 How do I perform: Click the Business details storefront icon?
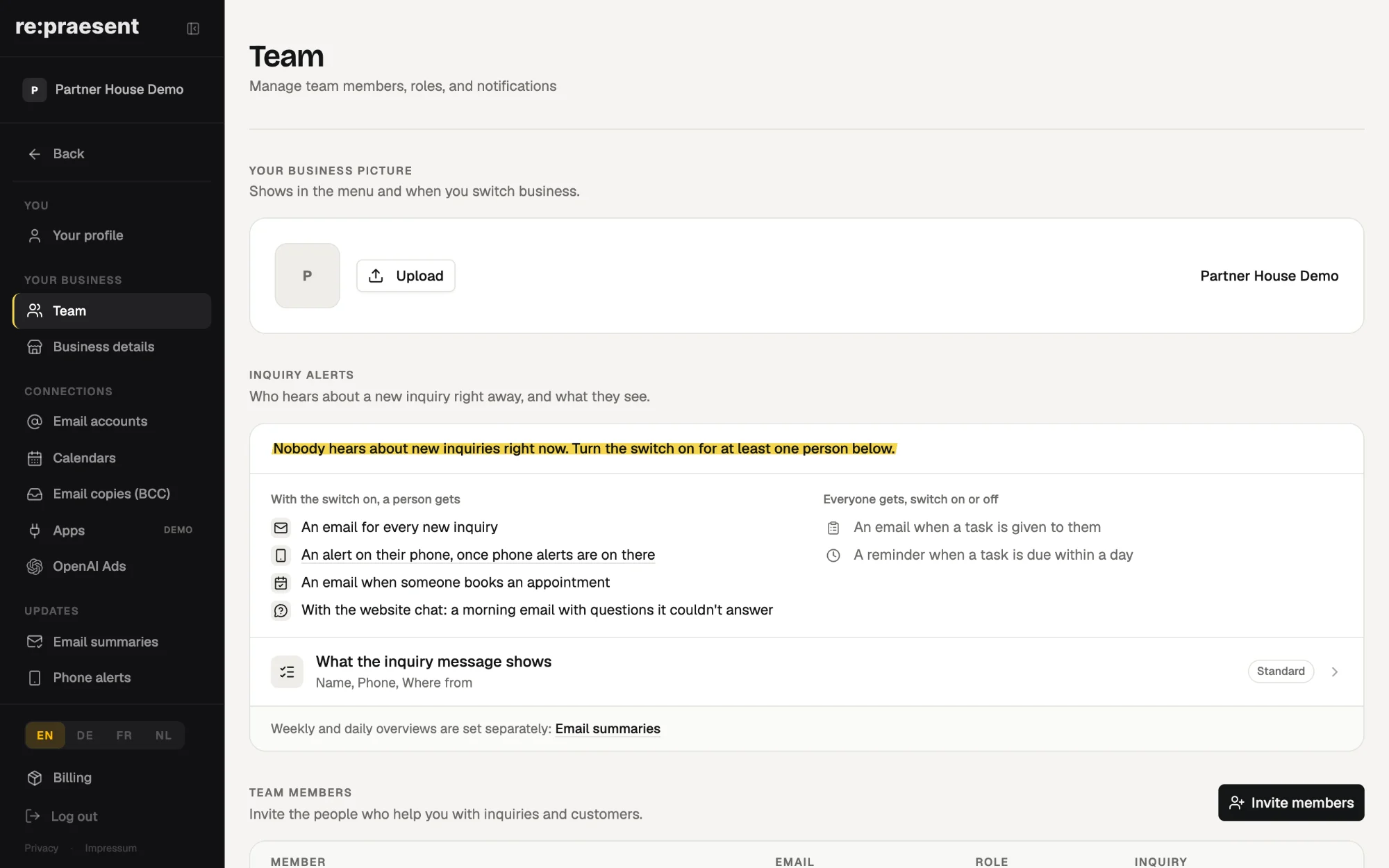(35, 347)
